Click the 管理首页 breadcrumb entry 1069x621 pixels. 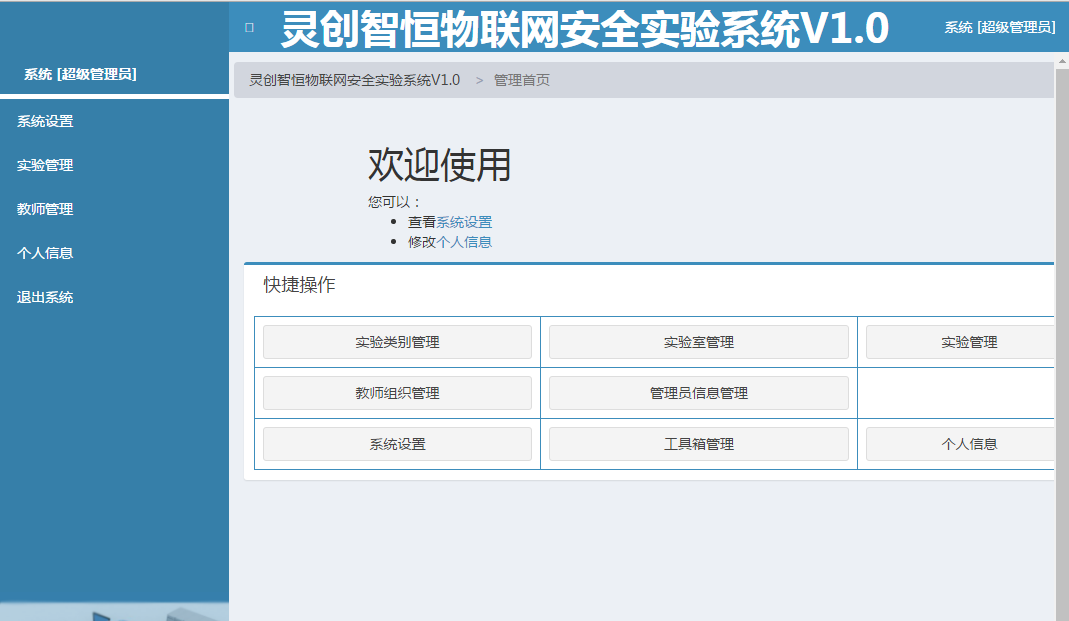[522, 80]
